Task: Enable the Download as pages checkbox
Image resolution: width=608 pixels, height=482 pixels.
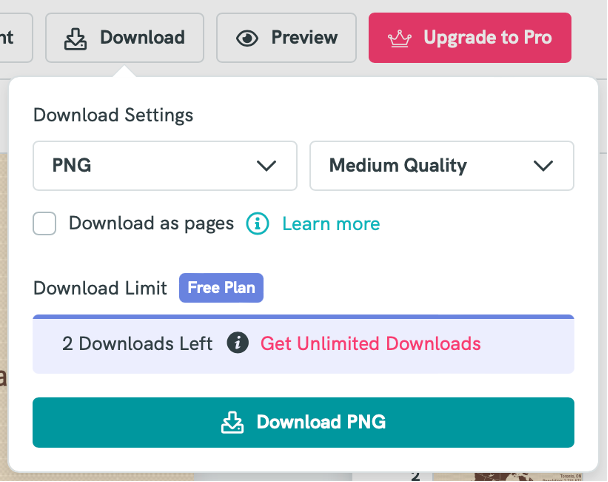Action: (x=45, y=223)
